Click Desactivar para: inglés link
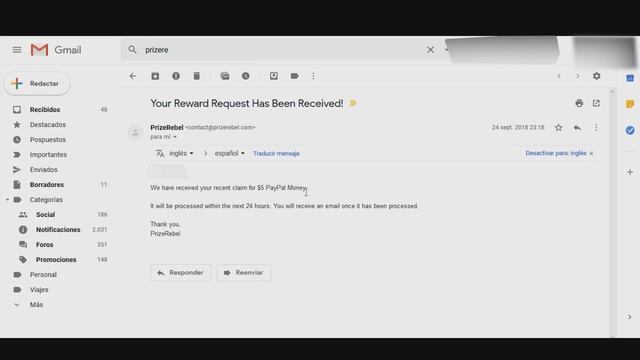This screenshot has height=360, width=640. (556, 153)
